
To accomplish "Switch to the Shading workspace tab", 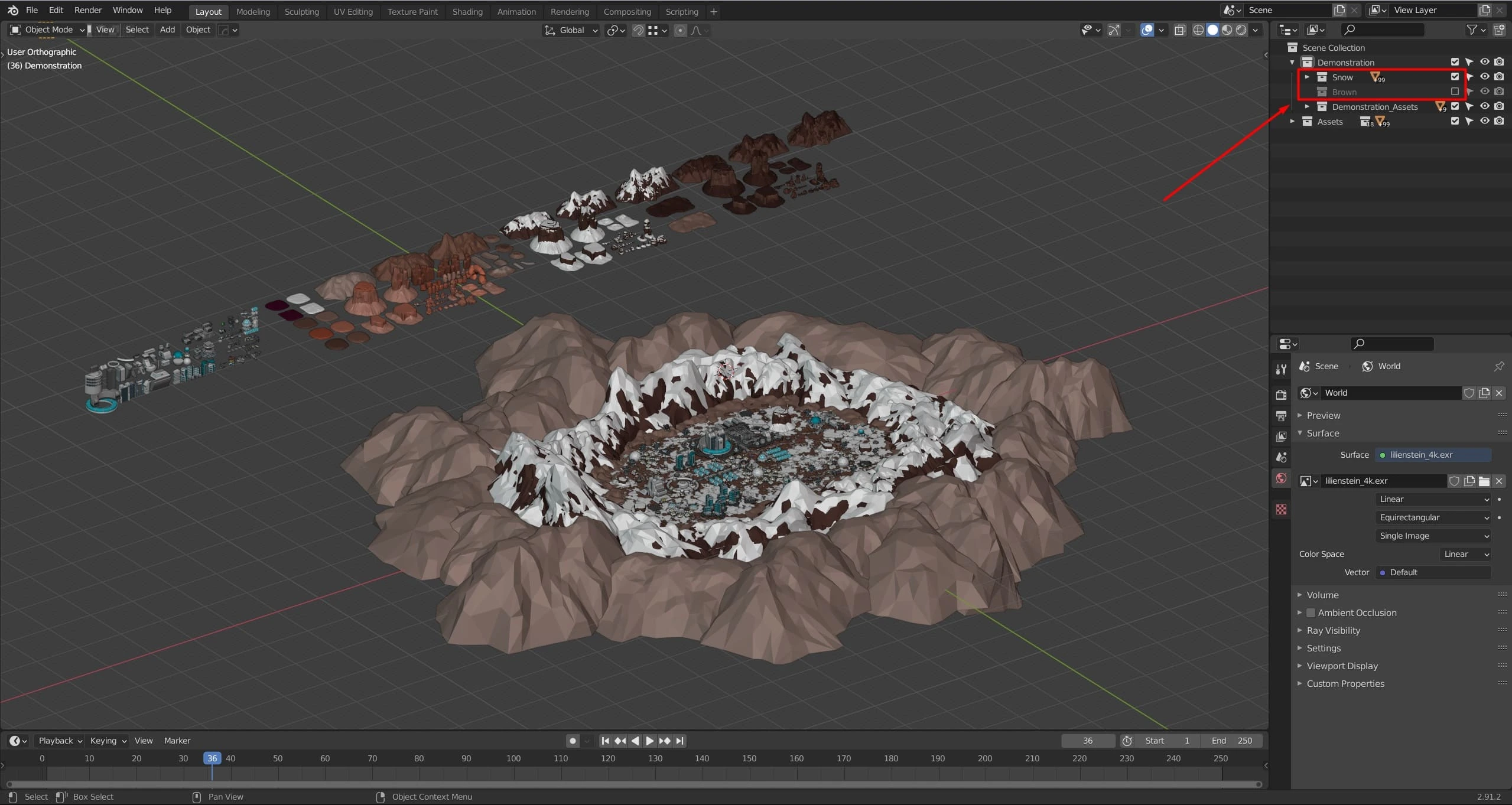I will [467, 11].
